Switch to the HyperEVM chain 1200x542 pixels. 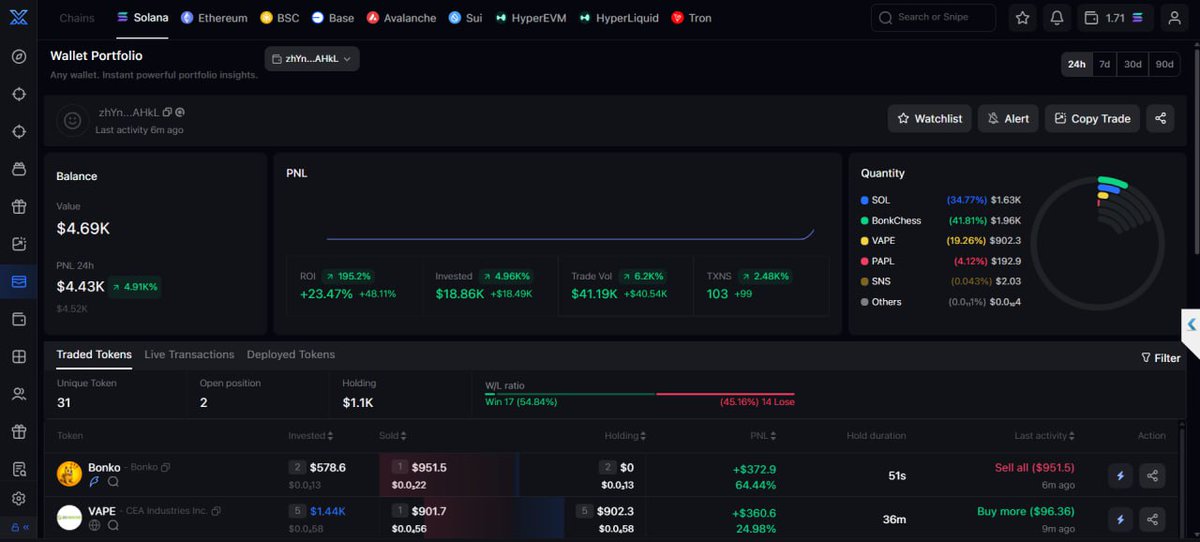click(533, 18)
